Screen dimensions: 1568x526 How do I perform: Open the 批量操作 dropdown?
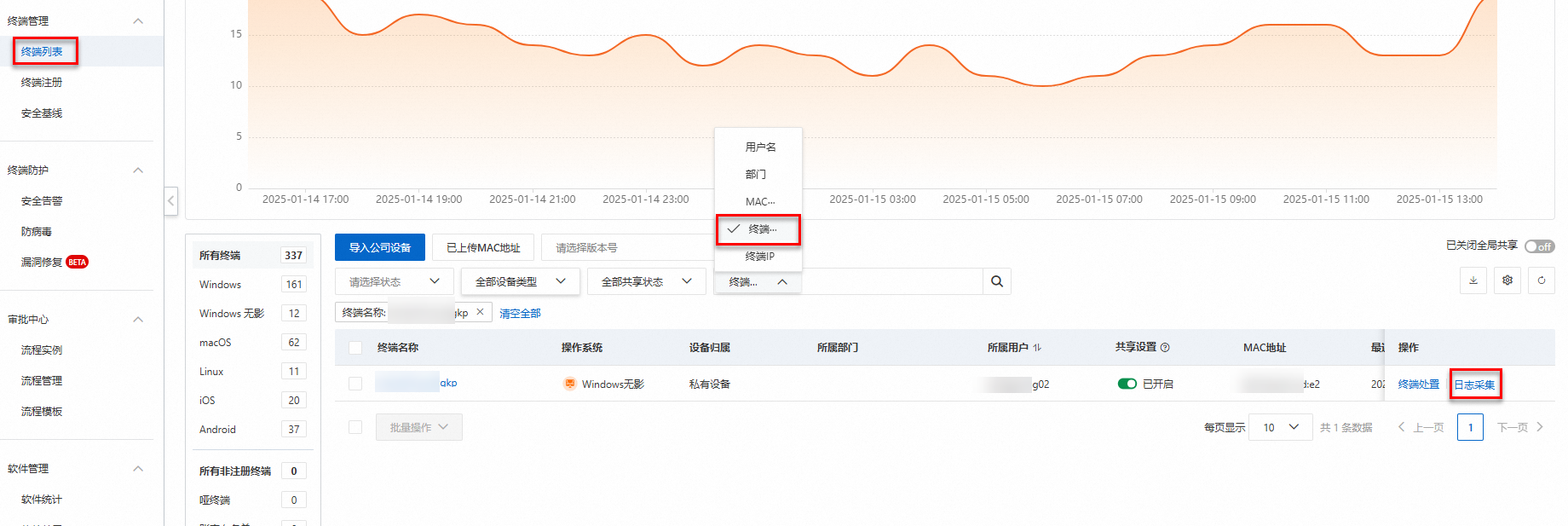pos(419,427)
